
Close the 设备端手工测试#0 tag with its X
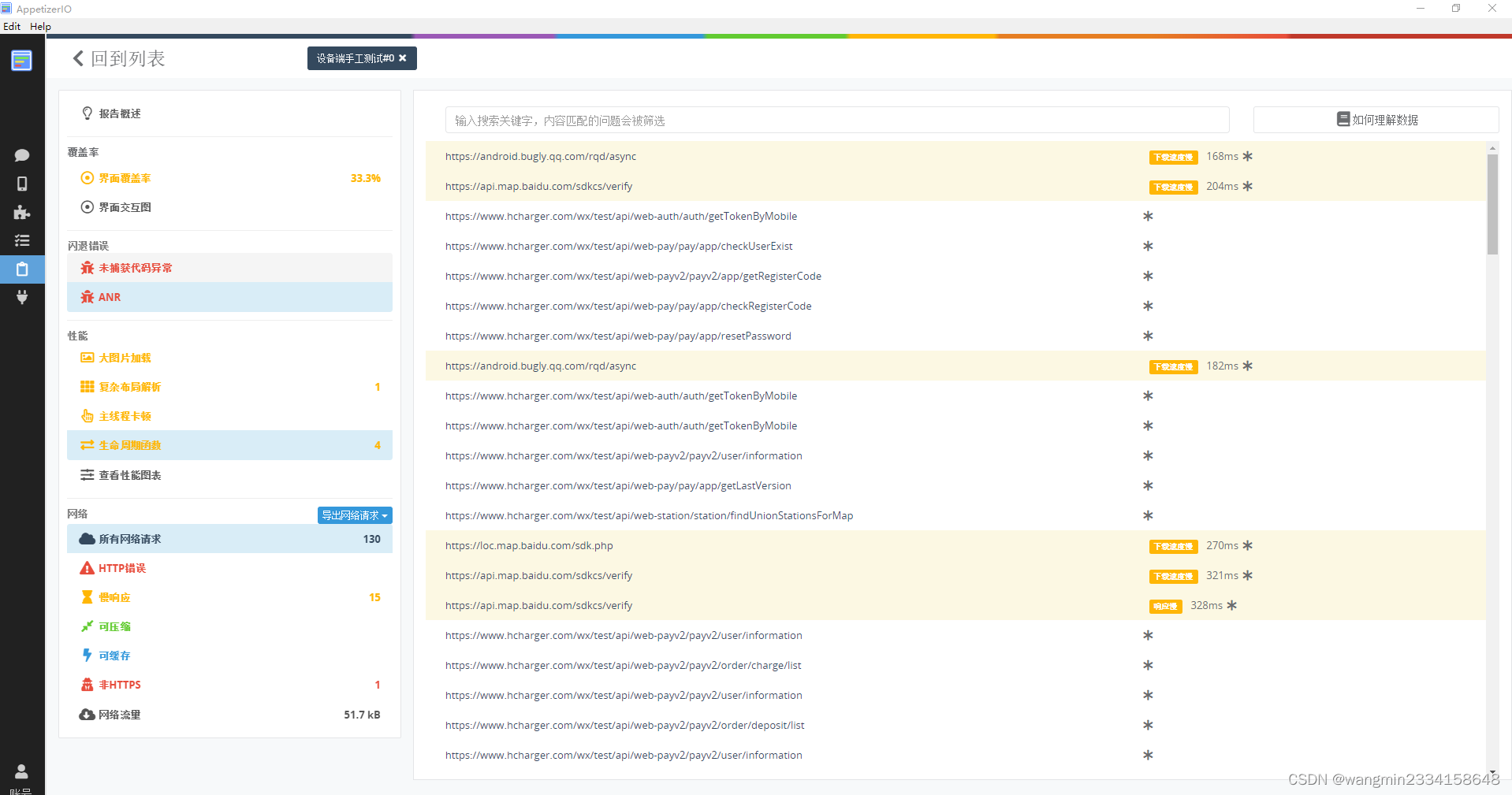pyautogui.click(x=403, y=58)
